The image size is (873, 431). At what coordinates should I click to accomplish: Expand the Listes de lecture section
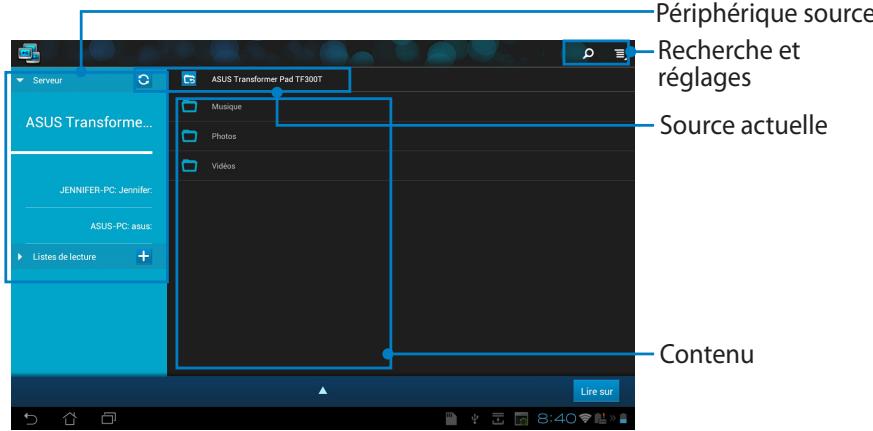(21, 257)
